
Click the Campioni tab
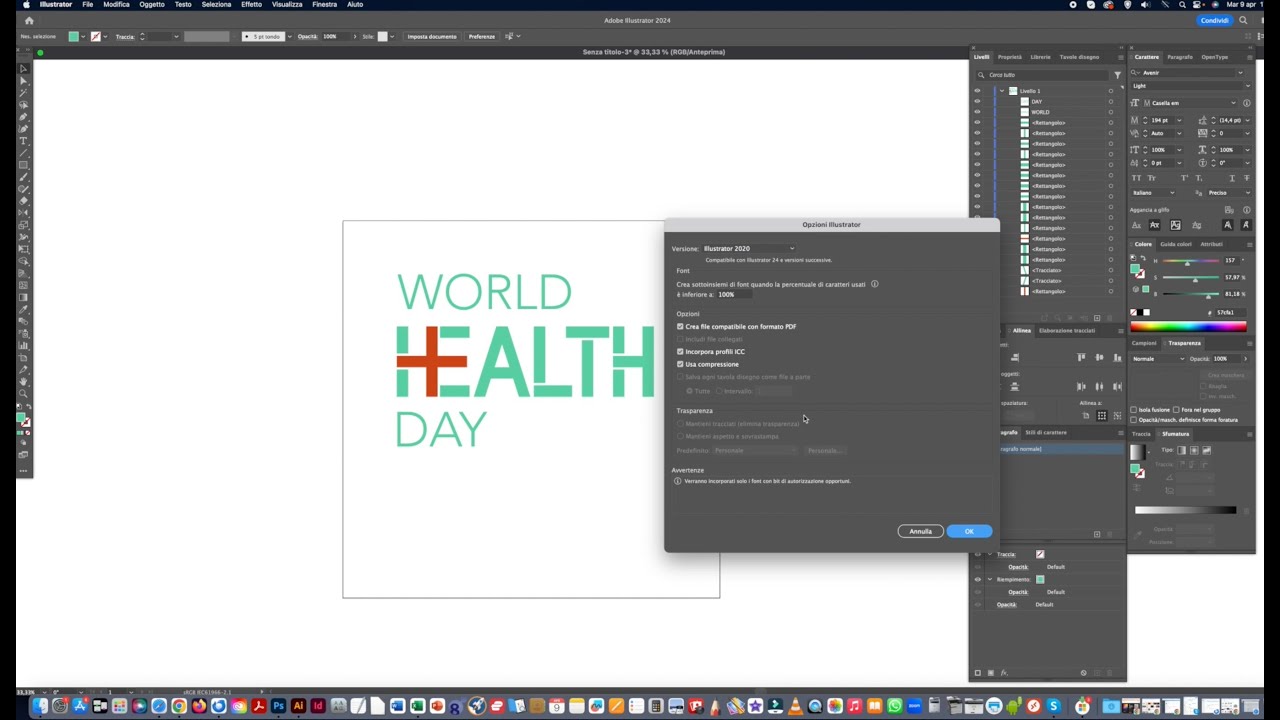click(x=1144, y=343)
